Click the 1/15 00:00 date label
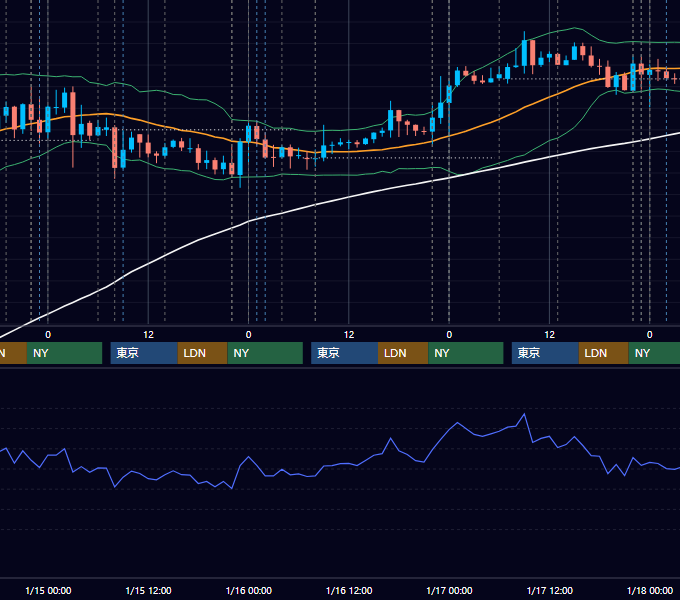 tap(48, 590)
